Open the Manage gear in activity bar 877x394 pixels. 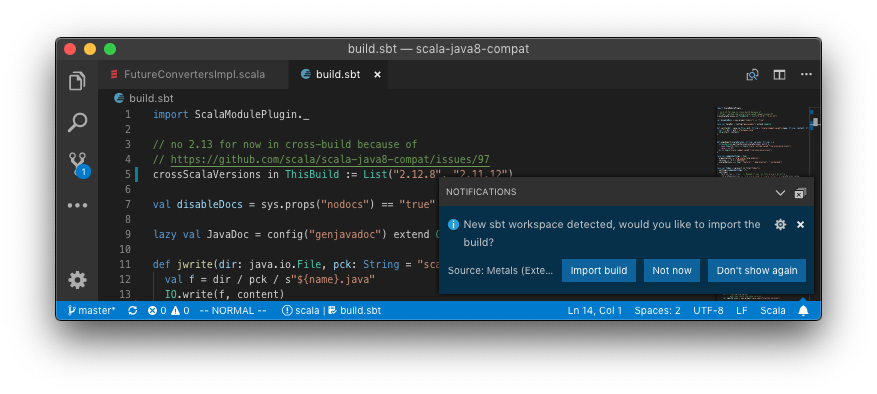click(x=77, y=280)
